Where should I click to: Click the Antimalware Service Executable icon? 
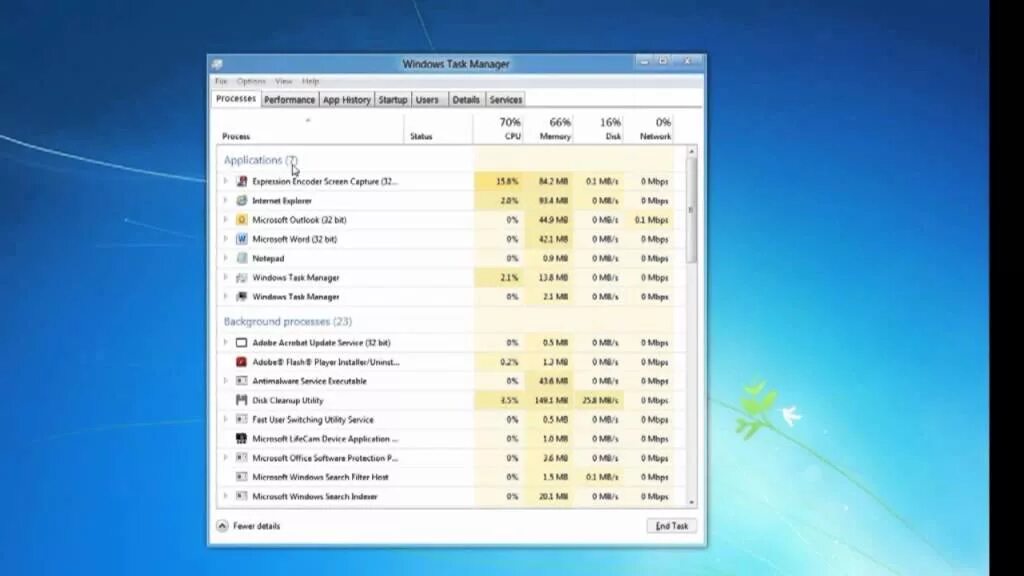[242, 381]
